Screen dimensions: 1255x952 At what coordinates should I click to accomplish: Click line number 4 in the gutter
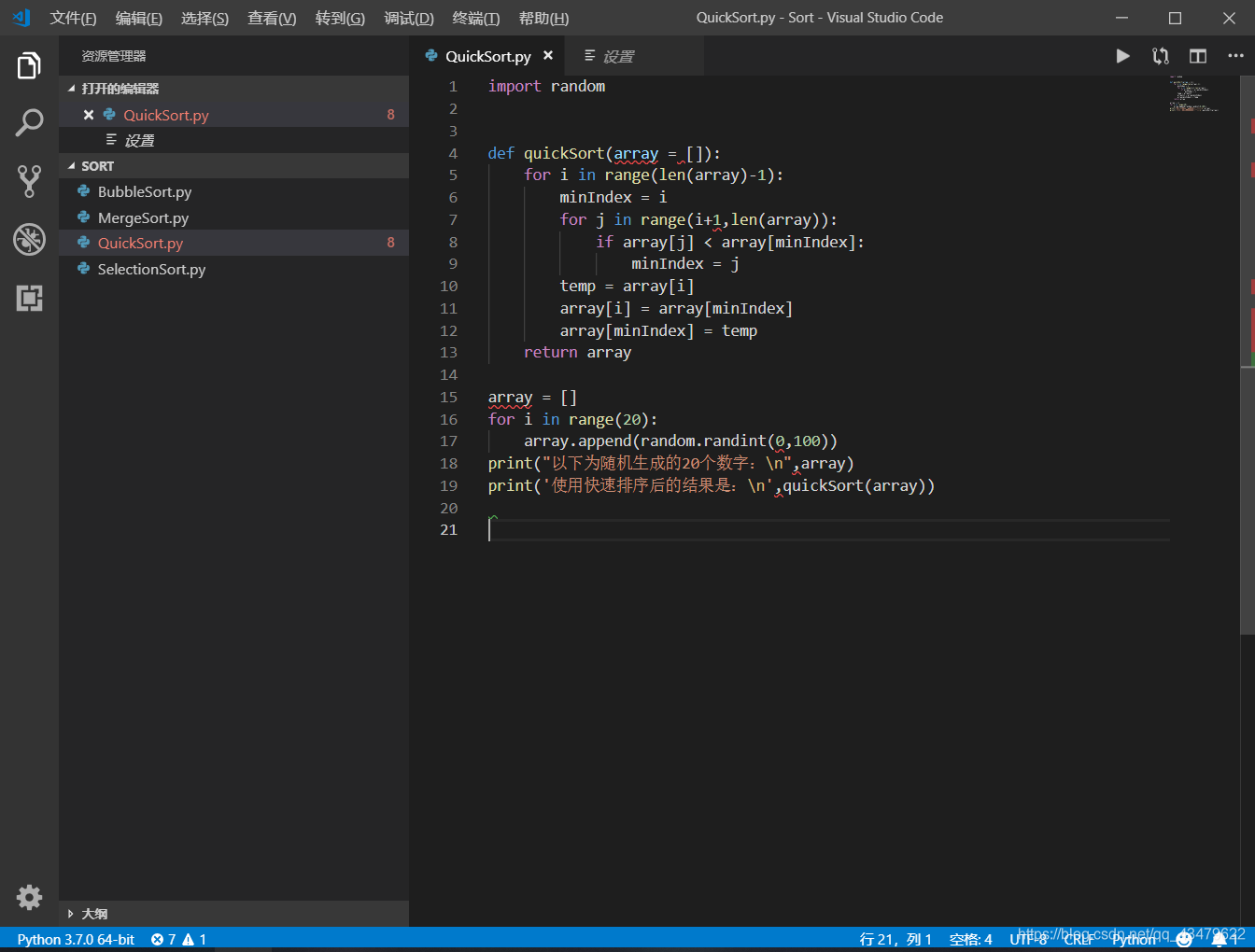453,153
